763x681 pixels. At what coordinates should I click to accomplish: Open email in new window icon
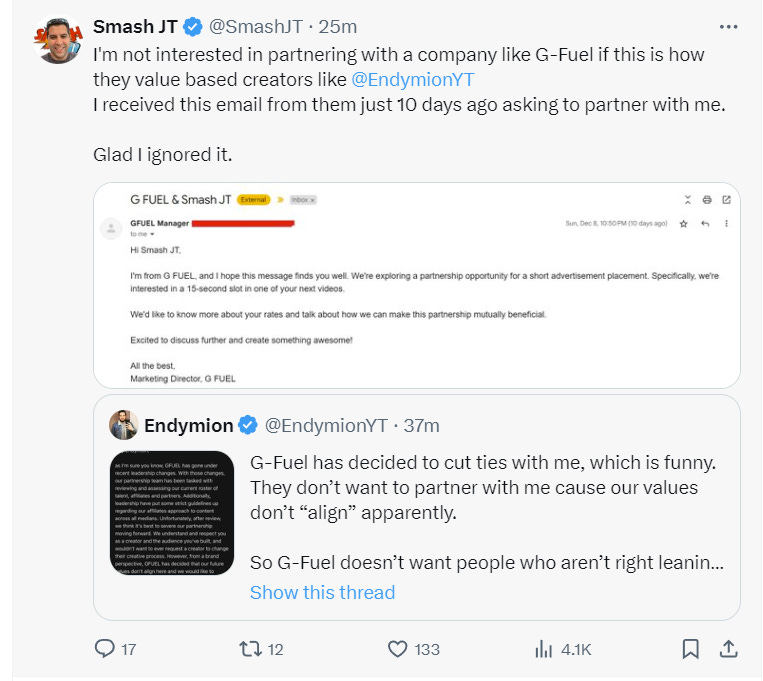pos(727,200)
